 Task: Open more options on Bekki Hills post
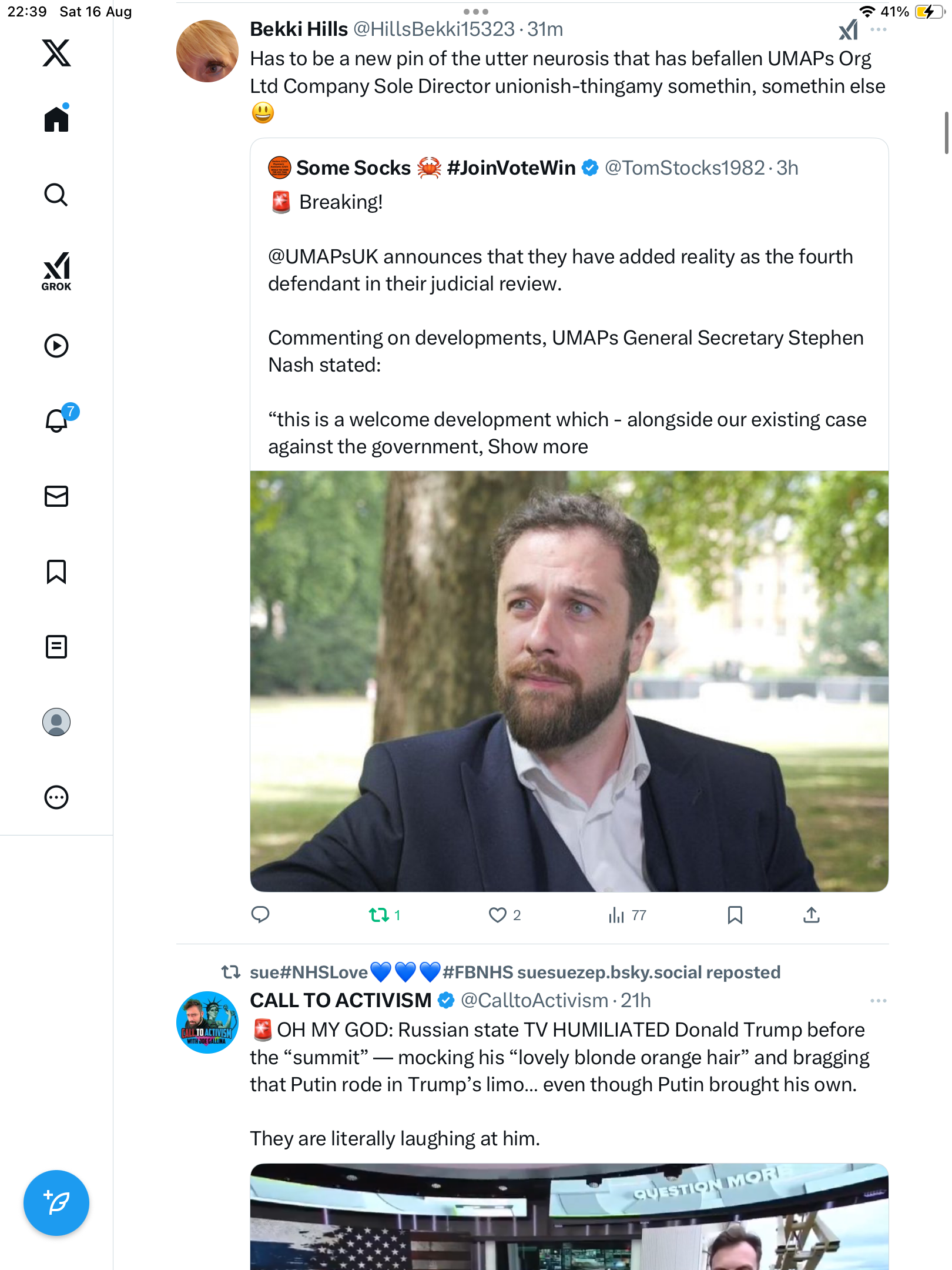pyautogui.click(x=878, y=29)
